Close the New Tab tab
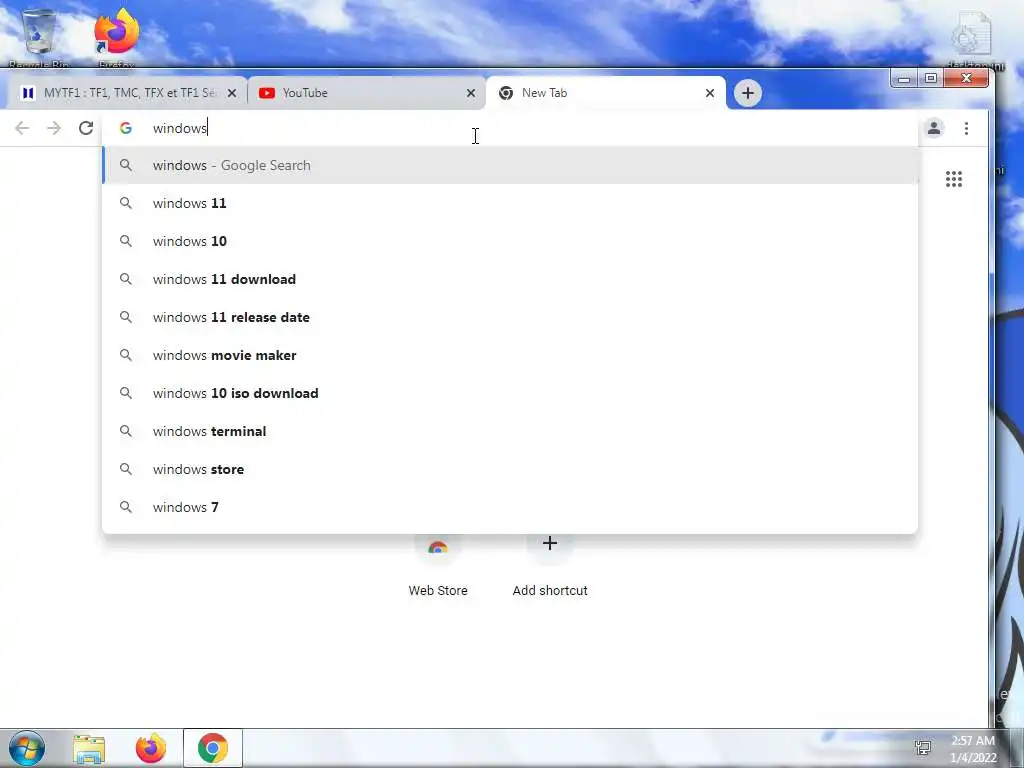Screen dimensions: 1024x768 click(x=709, y=93)
